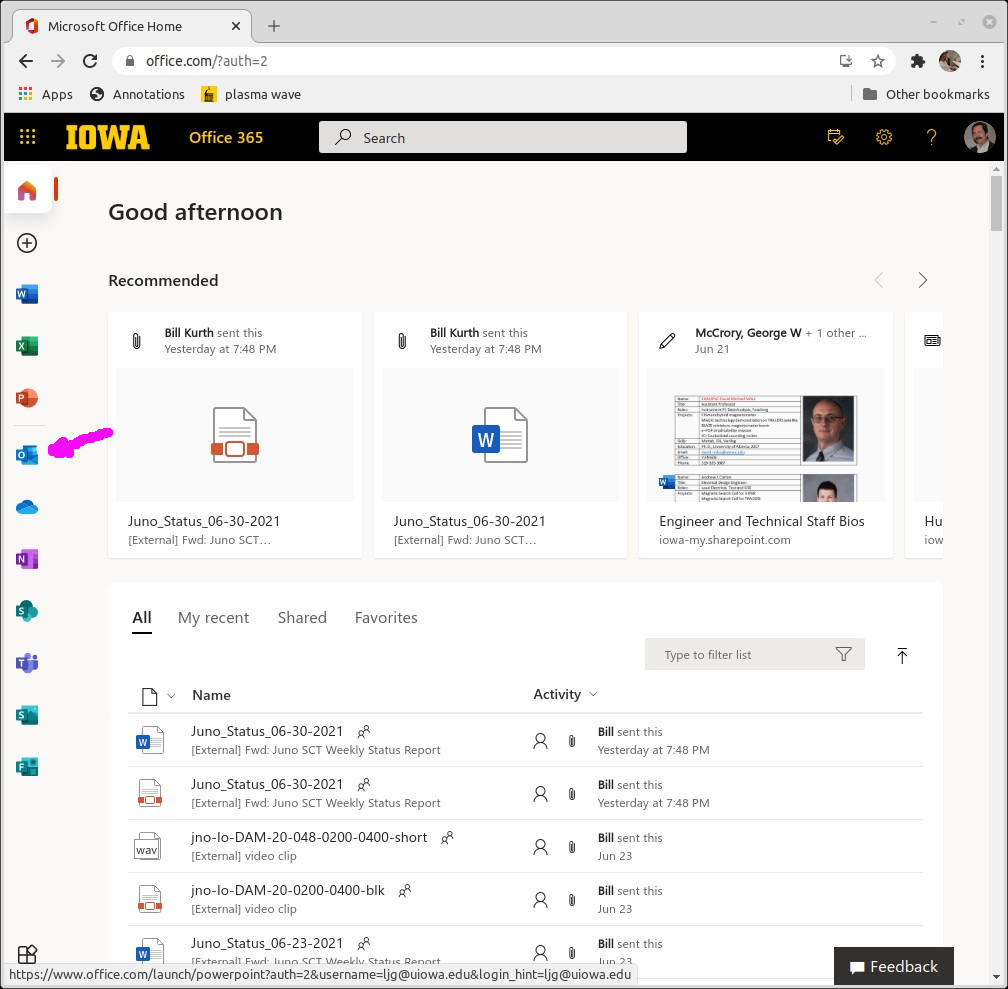
Task: Reload the page in Chrome
Action: point(90,61)
